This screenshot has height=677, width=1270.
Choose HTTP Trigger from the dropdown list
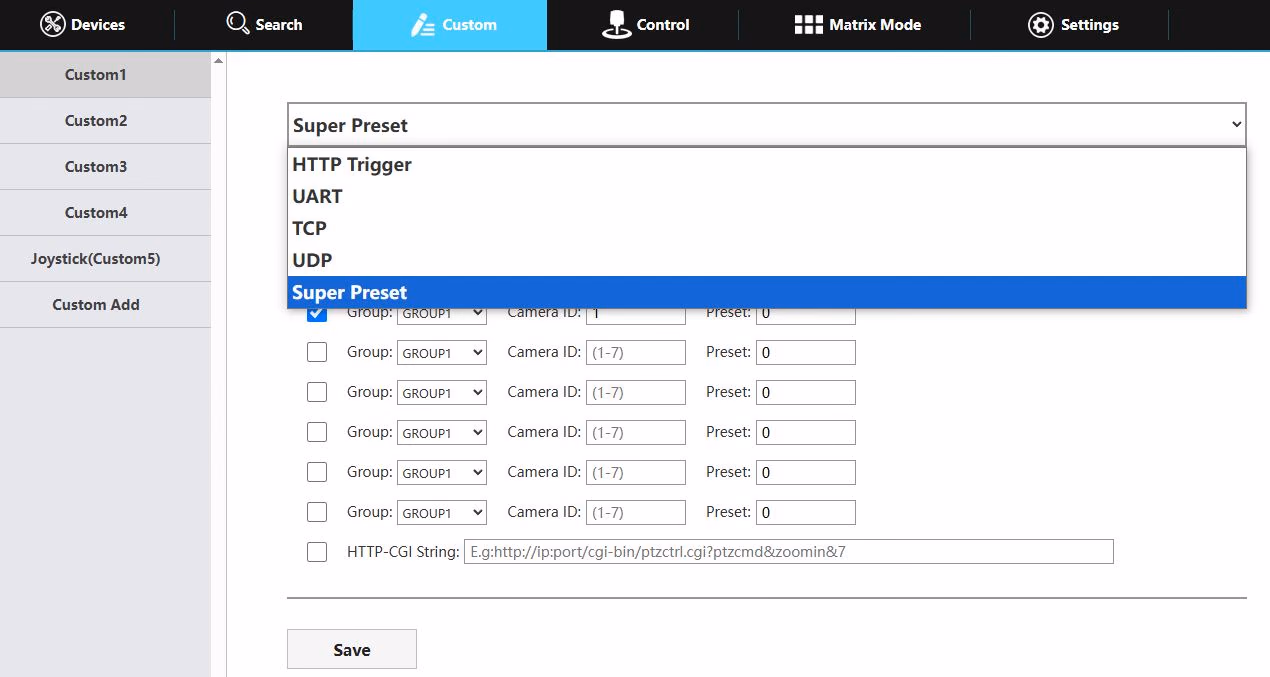[x=767, y=164]
